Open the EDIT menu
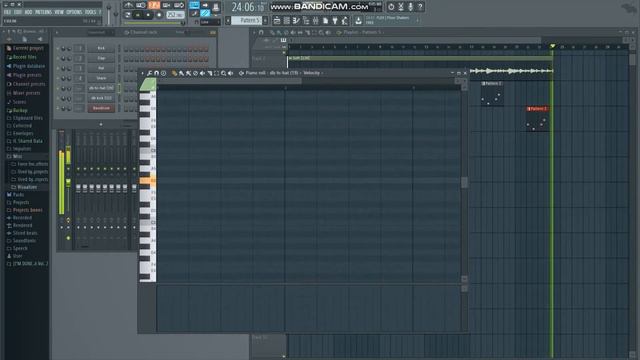The width and height of the screenshot is (640, 360). (x=18, y=12)
